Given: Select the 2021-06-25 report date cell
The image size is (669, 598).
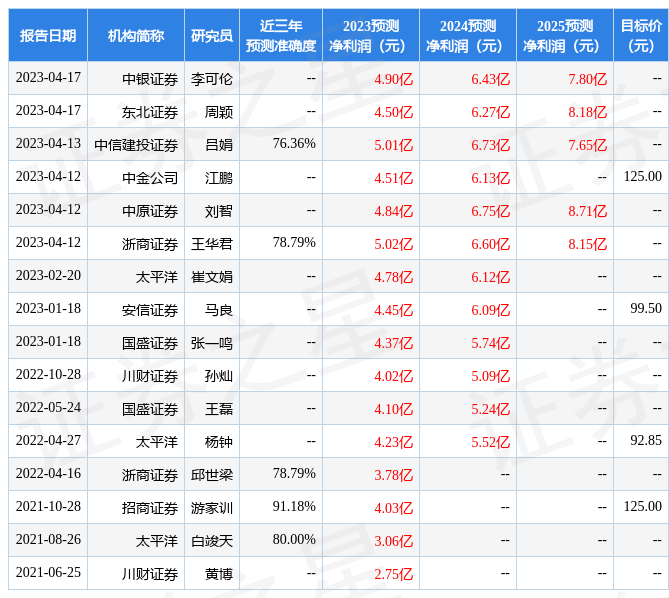Looking at the screenshot, I should point(48,573).
